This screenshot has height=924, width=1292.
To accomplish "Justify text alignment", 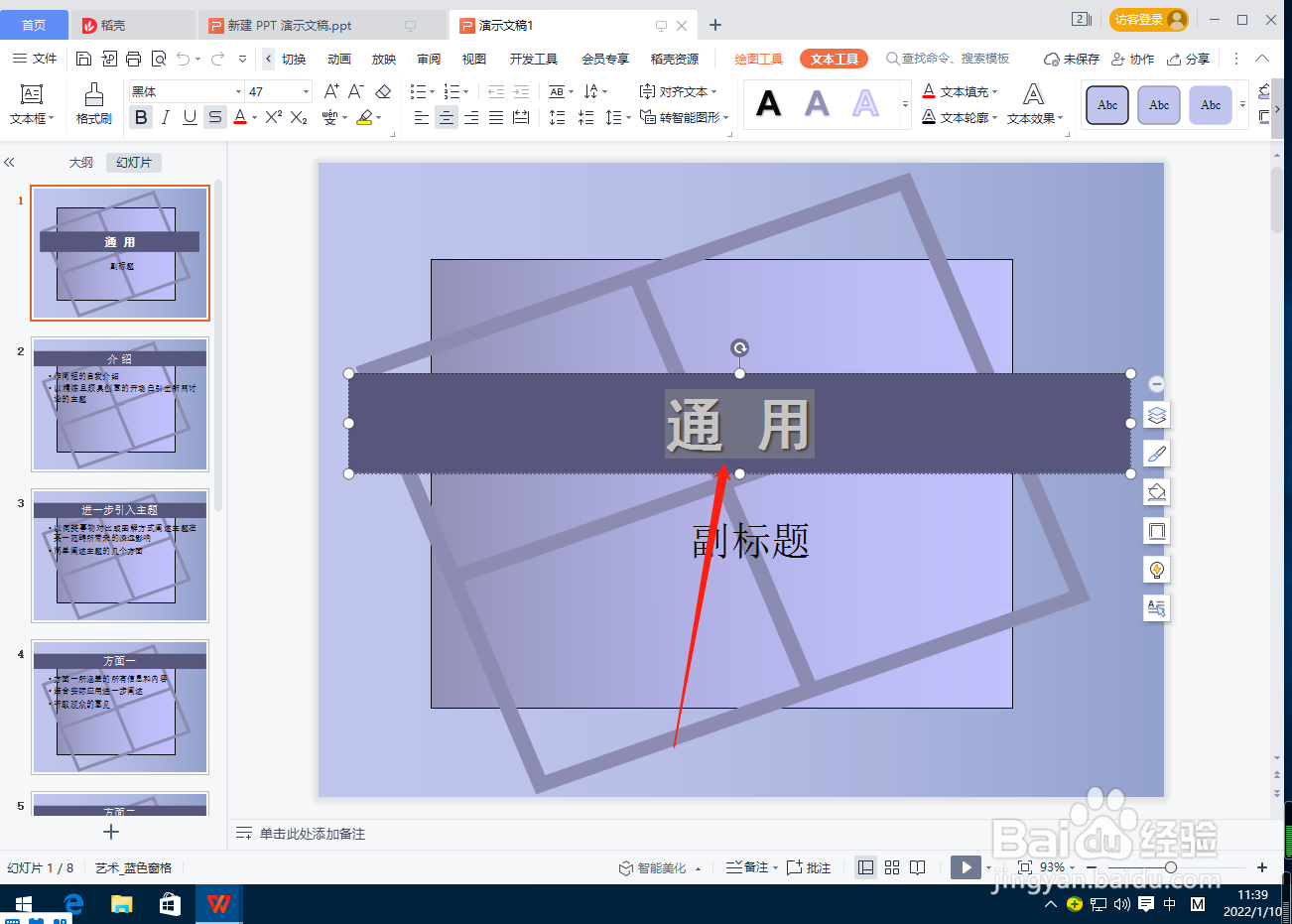I will pos(496,117).
